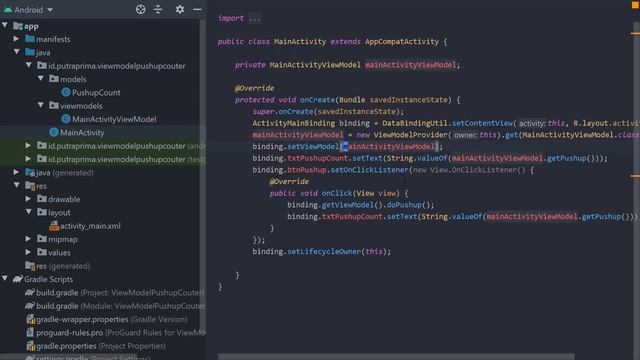Viewport: 640px width, 360px height.
Task: Click 'setViewModel' method call
Action: coord(313,147)
